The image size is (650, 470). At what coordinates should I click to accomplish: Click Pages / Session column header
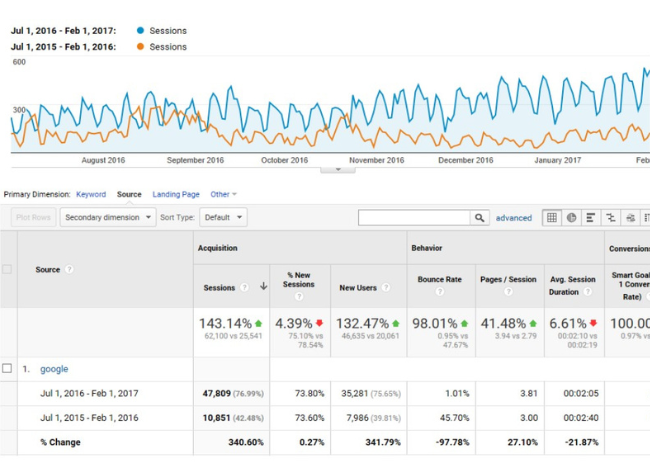click(508, 279)
